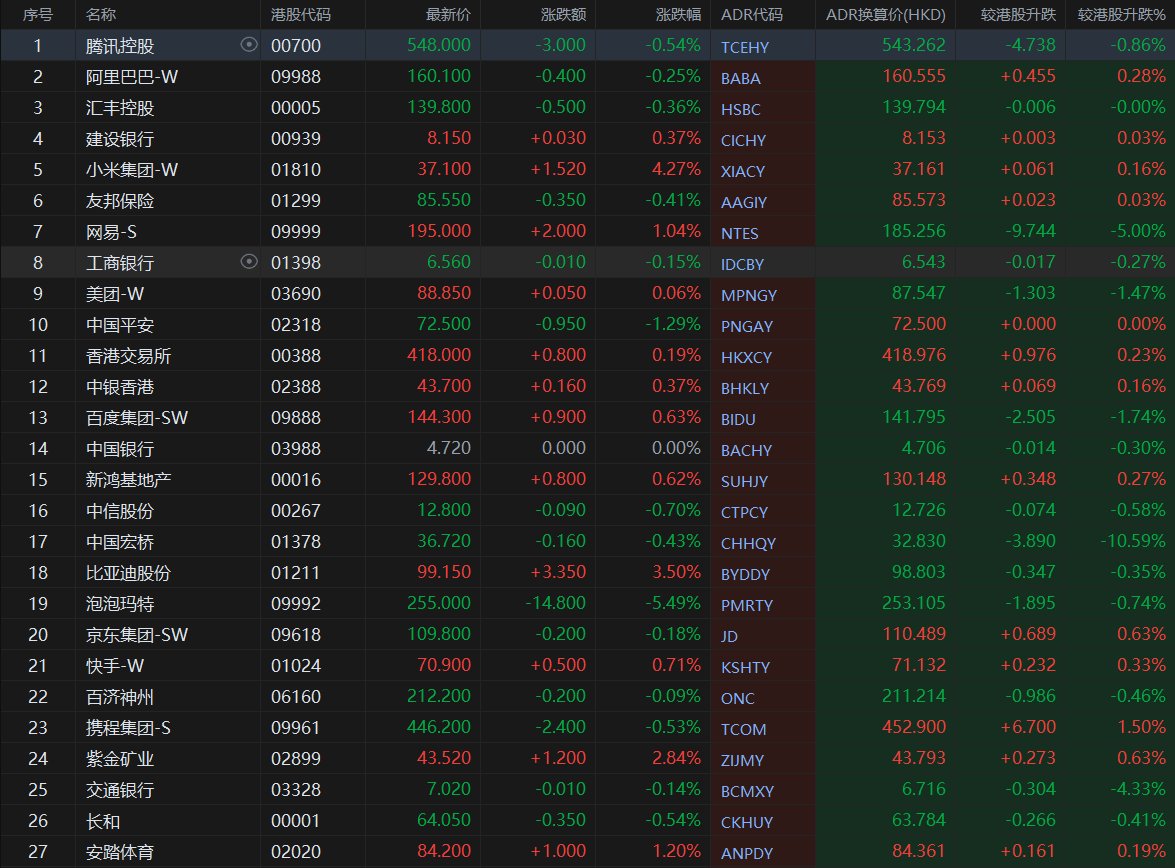Click the NTES ADR code
Viewport: 1175px width, 868px height.
point(740,233)
